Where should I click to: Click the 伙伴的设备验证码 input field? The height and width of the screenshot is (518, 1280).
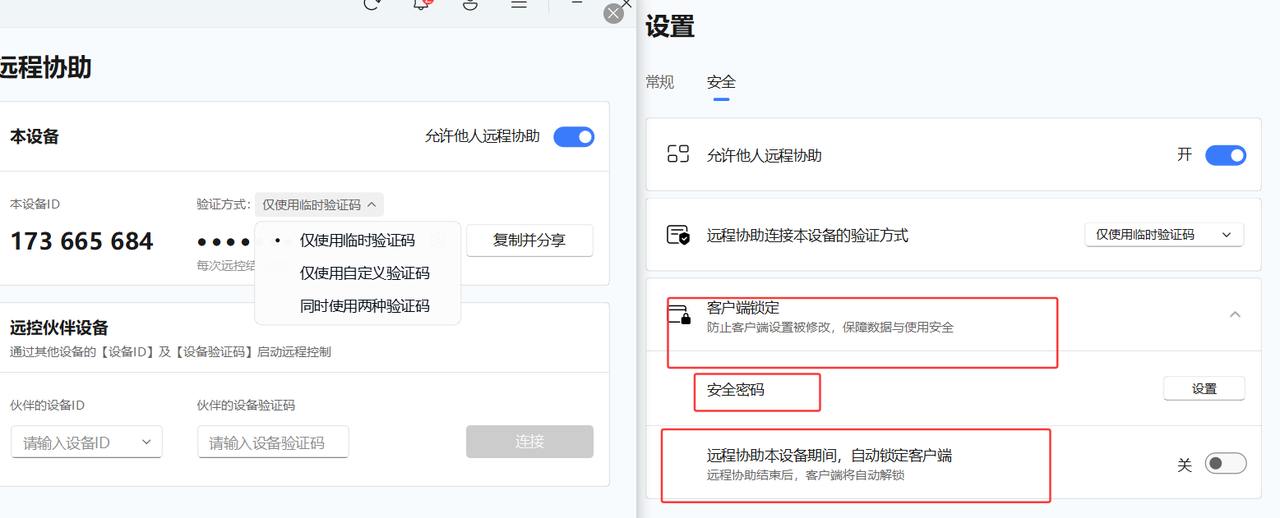tap(273, 442)
